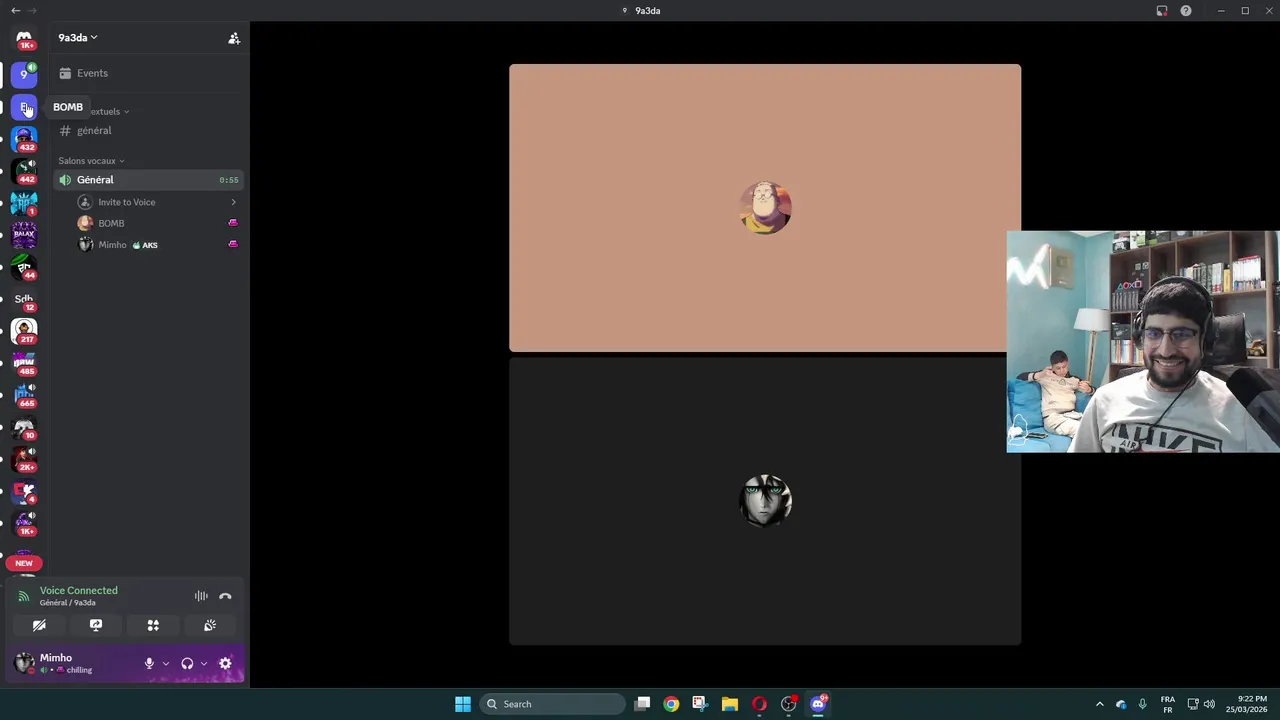Show hidden system tray icons

(1100, 704)
